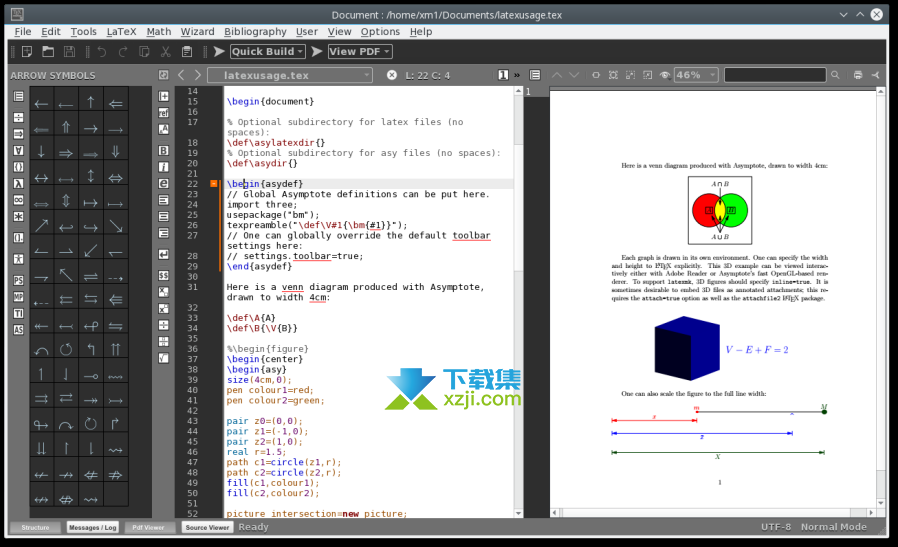This screenshot has width=898, height=547.
Task: Toggle the Source Viewer panel
Action: pyautogui.click(x=207, y=528)
